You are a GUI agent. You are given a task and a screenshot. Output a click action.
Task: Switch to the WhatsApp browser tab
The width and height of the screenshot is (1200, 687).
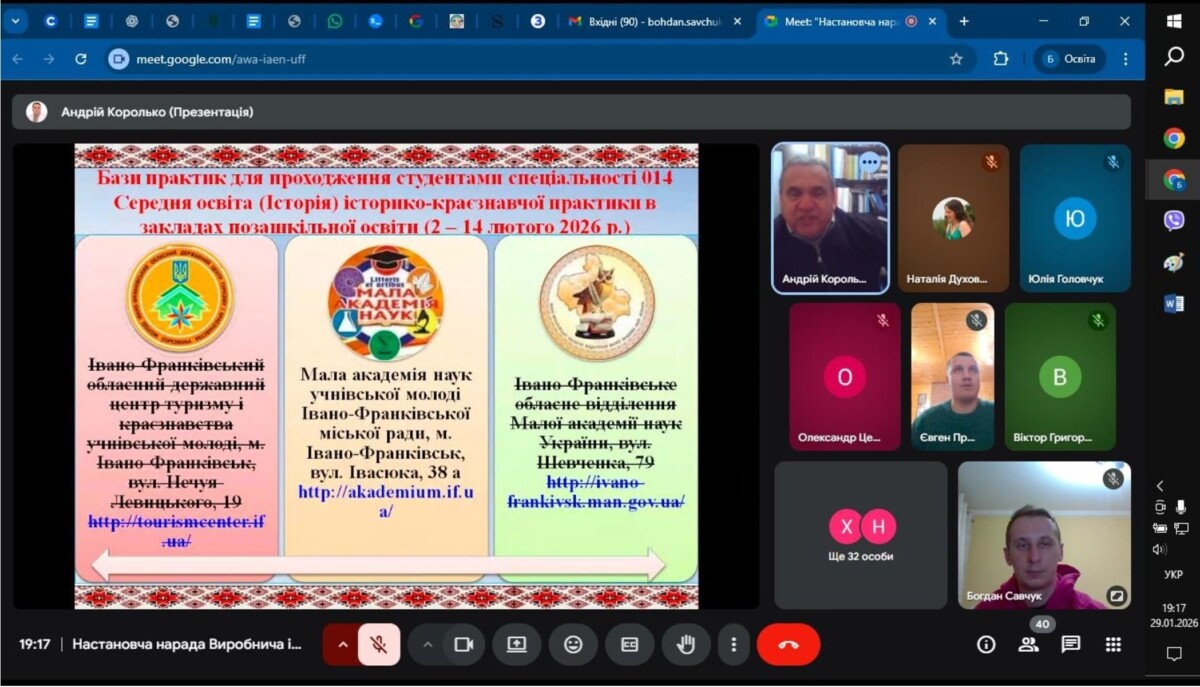(x=334, y=21)
